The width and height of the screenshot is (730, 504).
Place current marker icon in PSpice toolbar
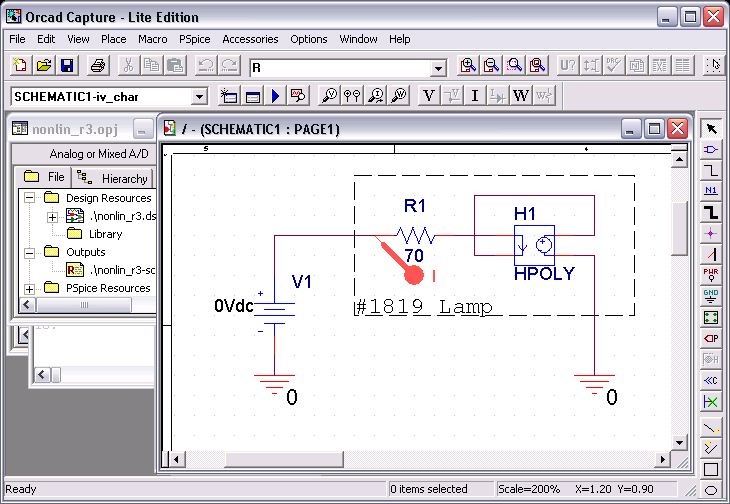click(376, 96)
